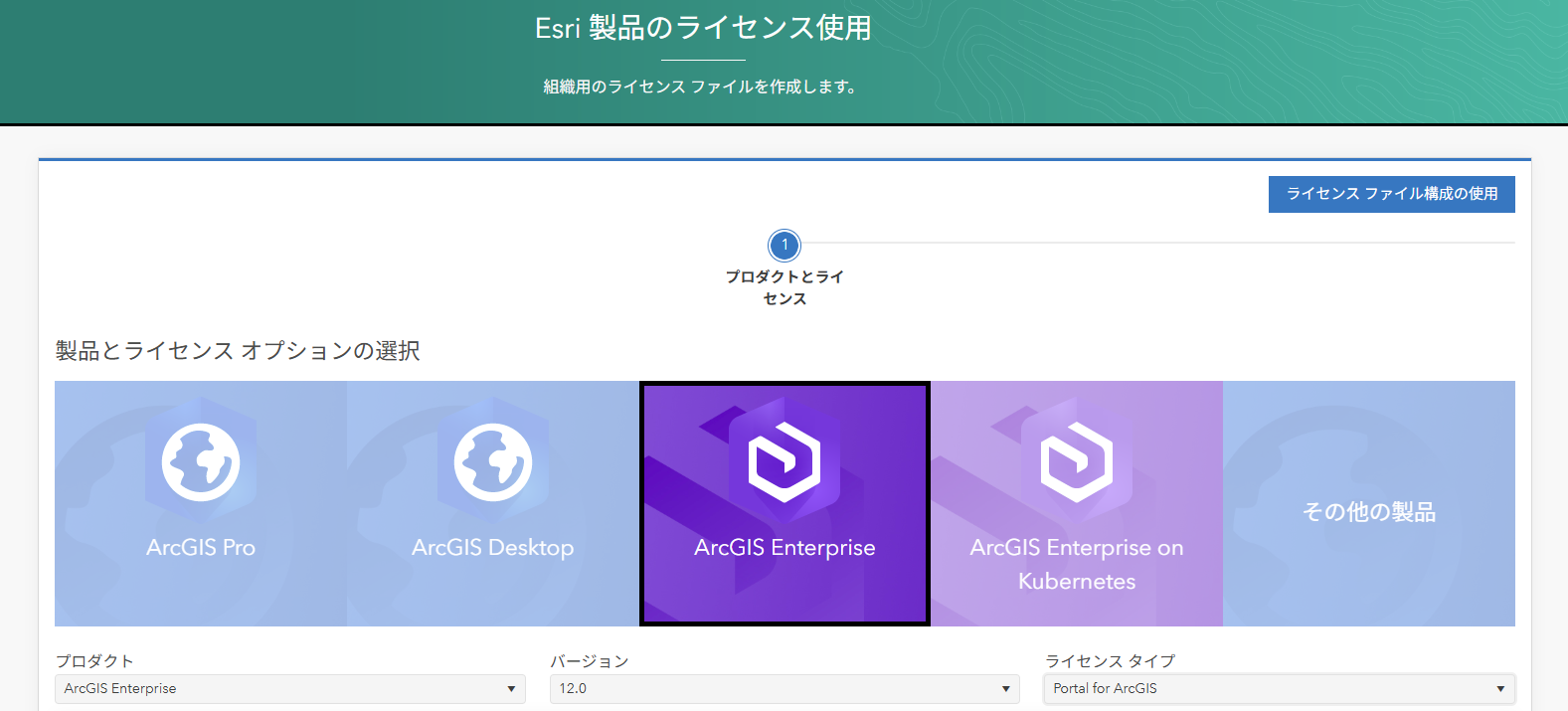
Task: Click the step 1 circle indicator
Action: point(784,245)
